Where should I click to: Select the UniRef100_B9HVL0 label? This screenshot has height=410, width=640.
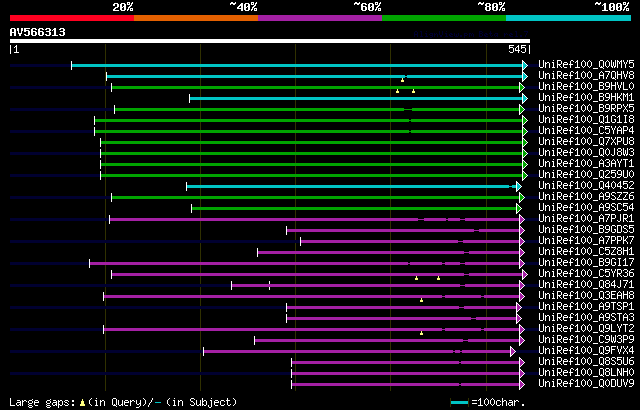586,86
